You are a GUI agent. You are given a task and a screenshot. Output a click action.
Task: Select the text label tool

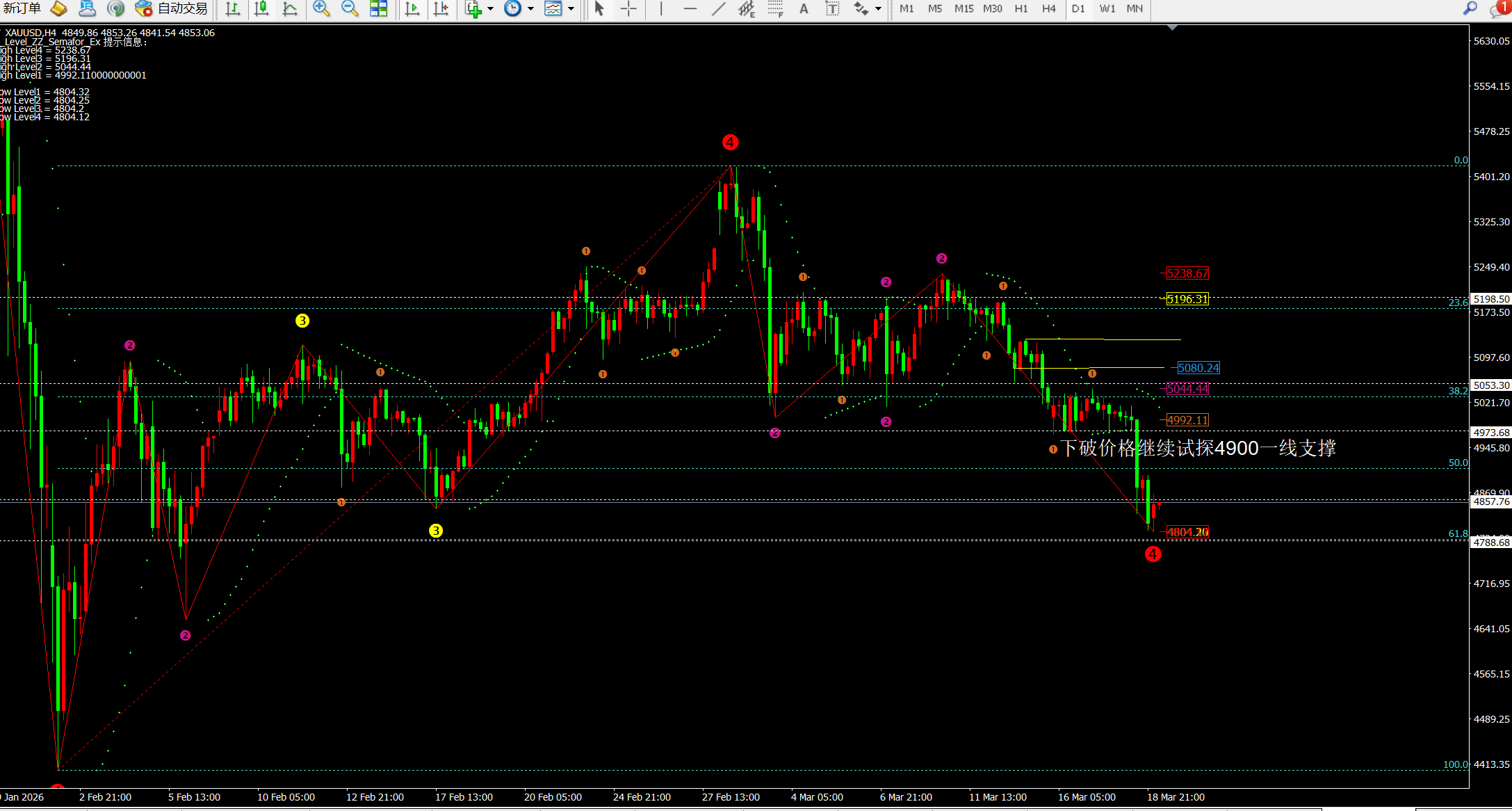pyautogui.click(x=831, y=8)
